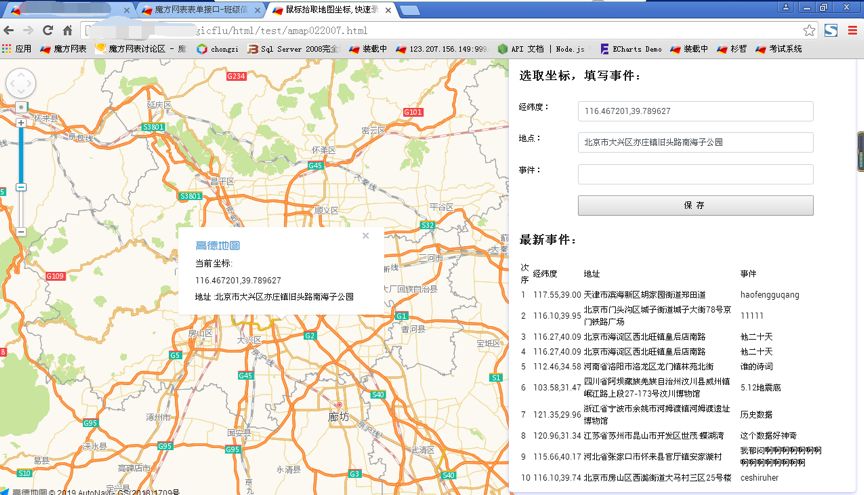Click the S32 road marker on map
Viewport: 864px width, 495px height.
427,225
